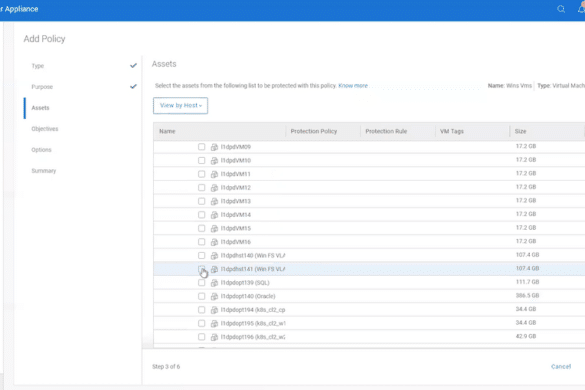Screen dimensions: 585x390
Task: Click the VM icon next to l1dpdVM10
Action: (x=214, y=160)
